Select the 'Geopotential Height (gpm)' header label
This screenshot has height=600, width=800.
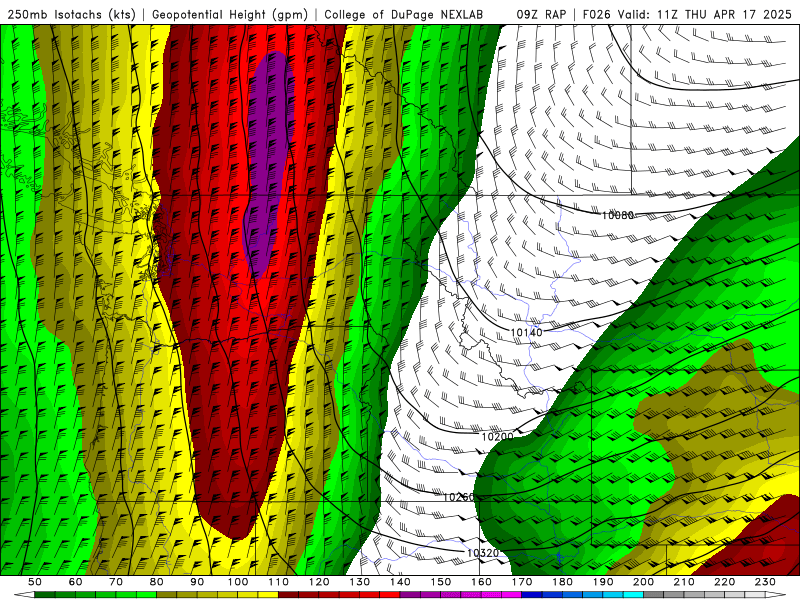coord(230,14)
